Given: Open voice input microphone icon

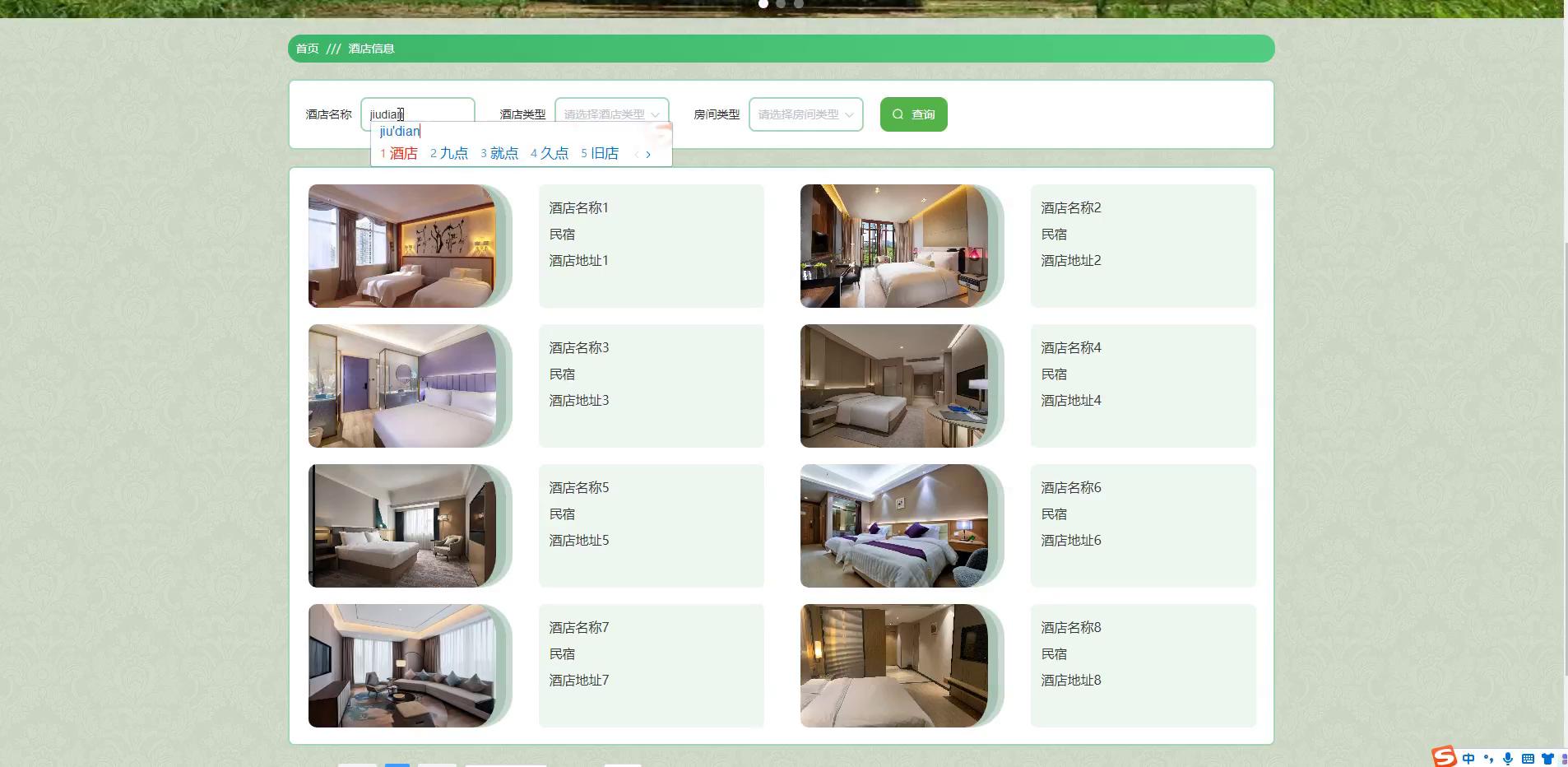Looking at the screenshot, I should point(1508,759).
